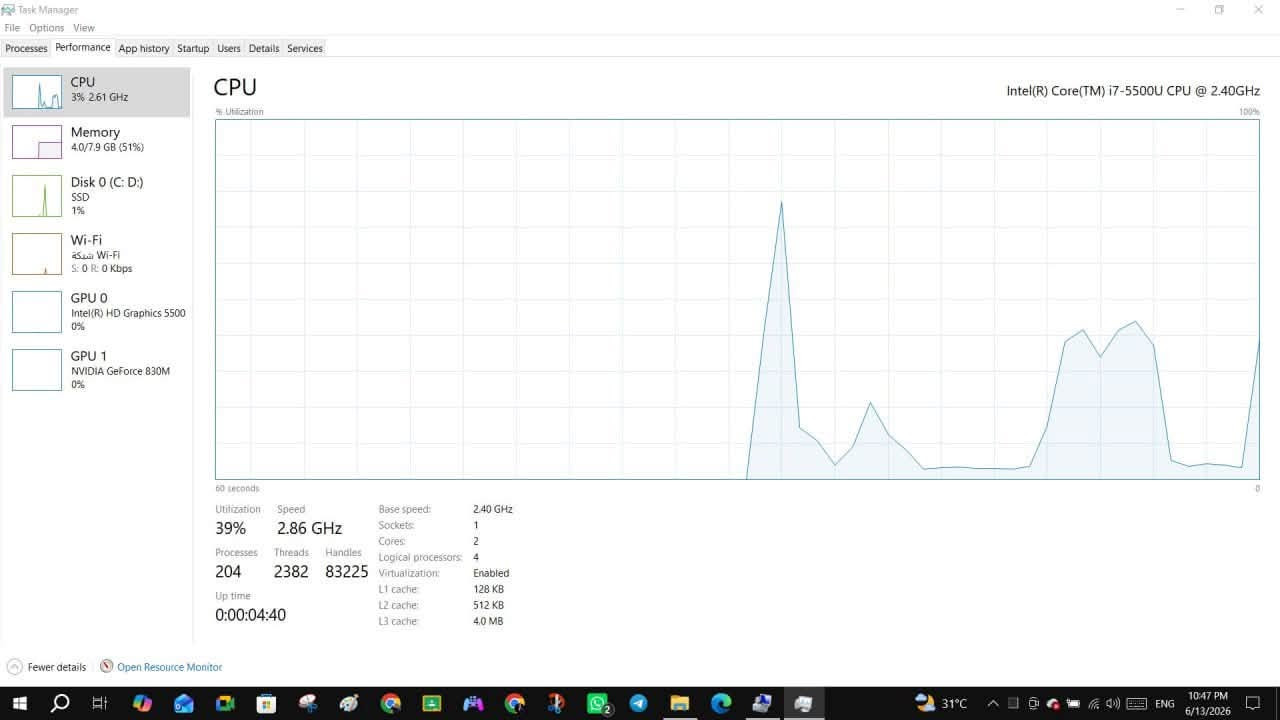Open the Users tab
The image size is (1280, 720).
click(x=229, y=48)
